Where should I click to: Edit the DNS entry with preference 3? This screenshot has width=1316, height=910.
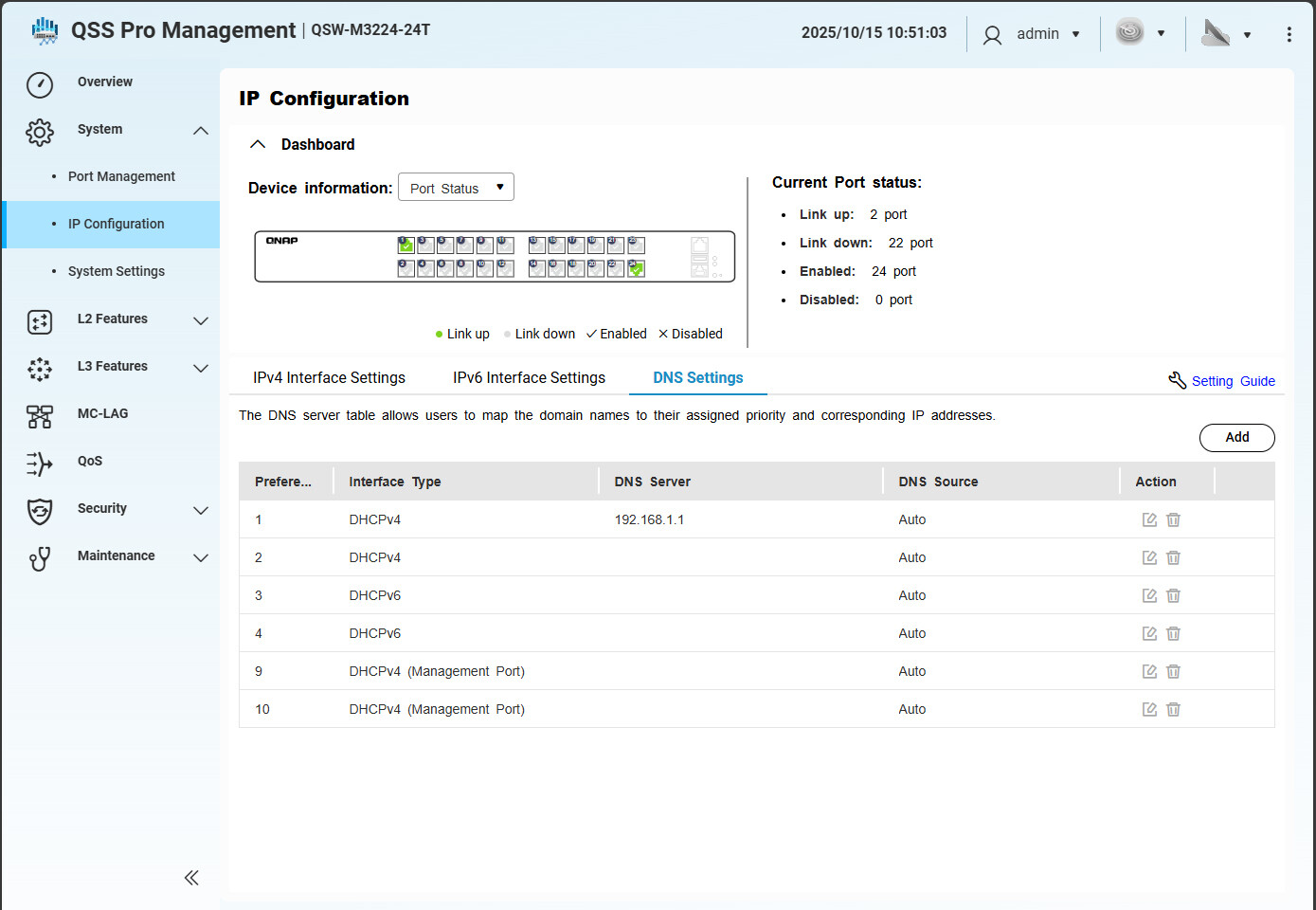1149,595
